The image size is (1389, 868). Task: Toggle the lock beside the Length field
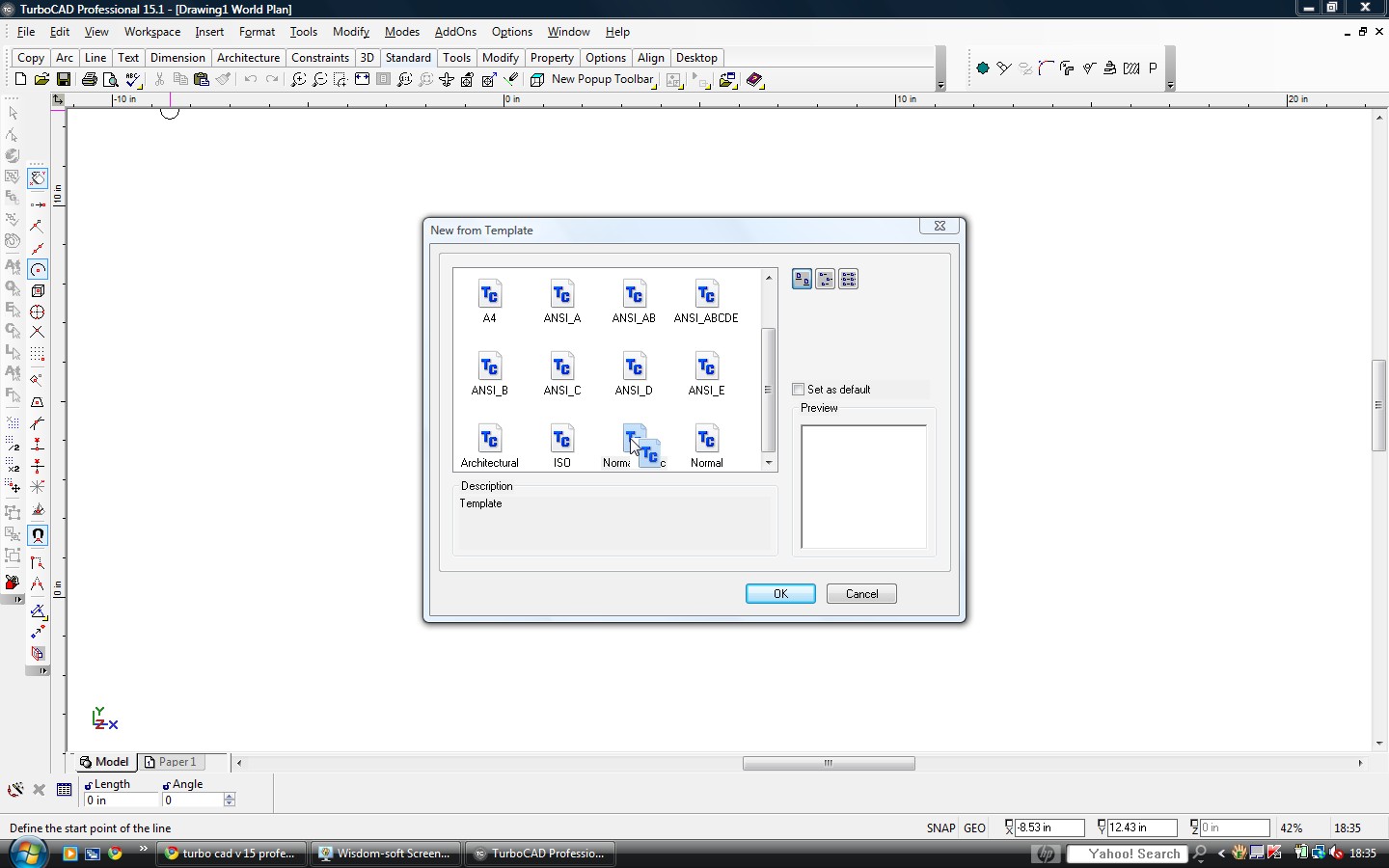point(88,785)
